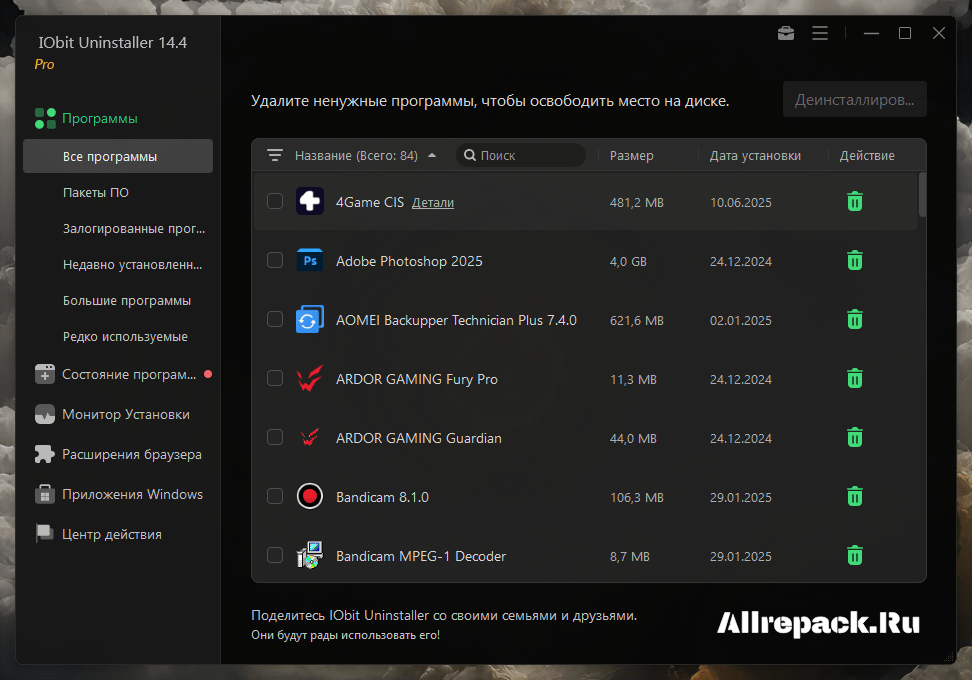This screenshot has width=972, height=680.
Task: Check the 4Game CIS checkbox
Action: click(275, 201)
